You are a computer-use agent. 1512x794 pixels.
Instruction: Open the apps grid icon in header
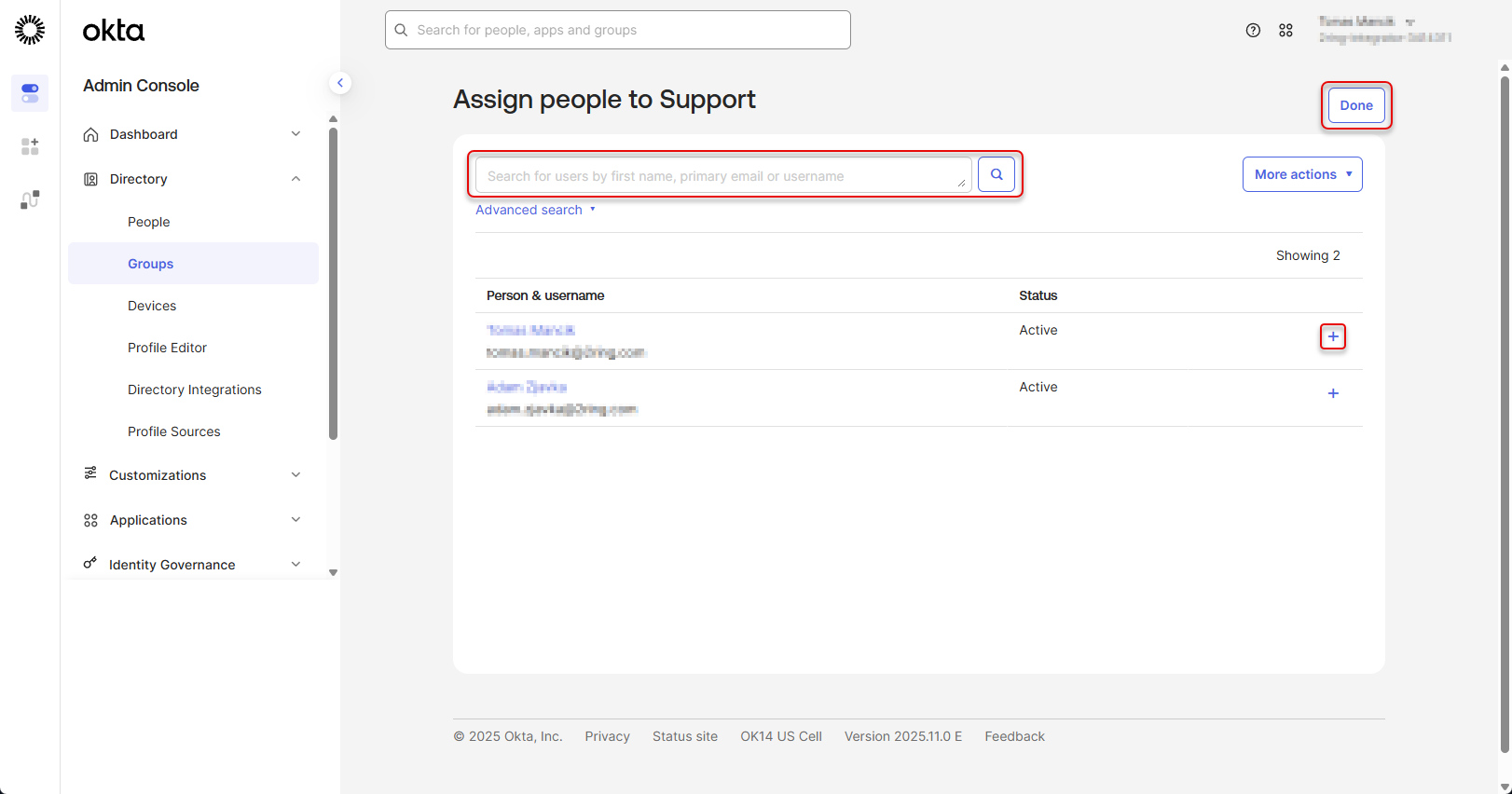click(1285, 31)
